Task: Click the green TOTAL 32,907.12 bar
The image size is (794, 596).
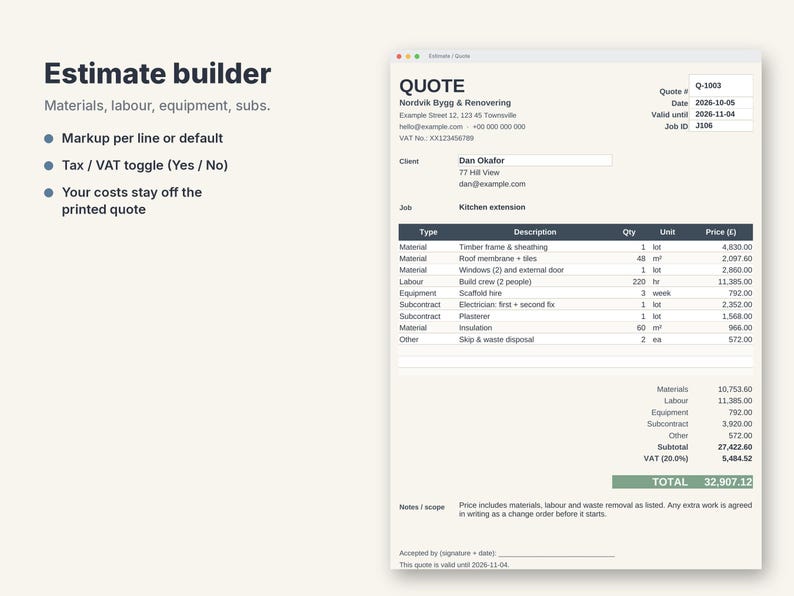Action: click(x=682, y=482)
